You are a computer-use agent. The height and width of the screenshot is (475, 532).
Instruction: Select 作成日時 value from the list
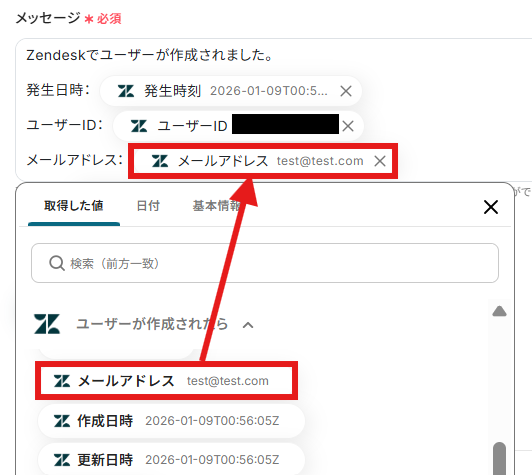point(171,421)
